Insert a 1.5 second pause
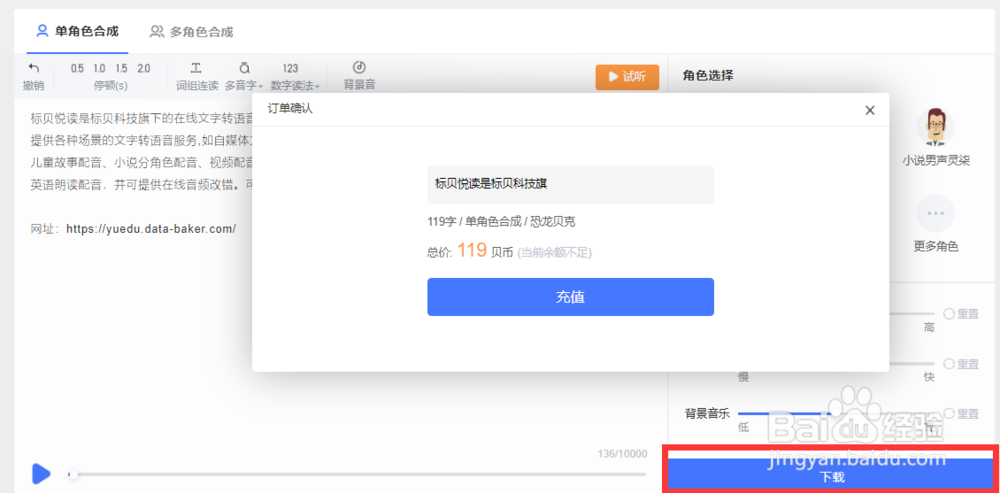The image size is (1000, 493). click(x=121, y=69)
